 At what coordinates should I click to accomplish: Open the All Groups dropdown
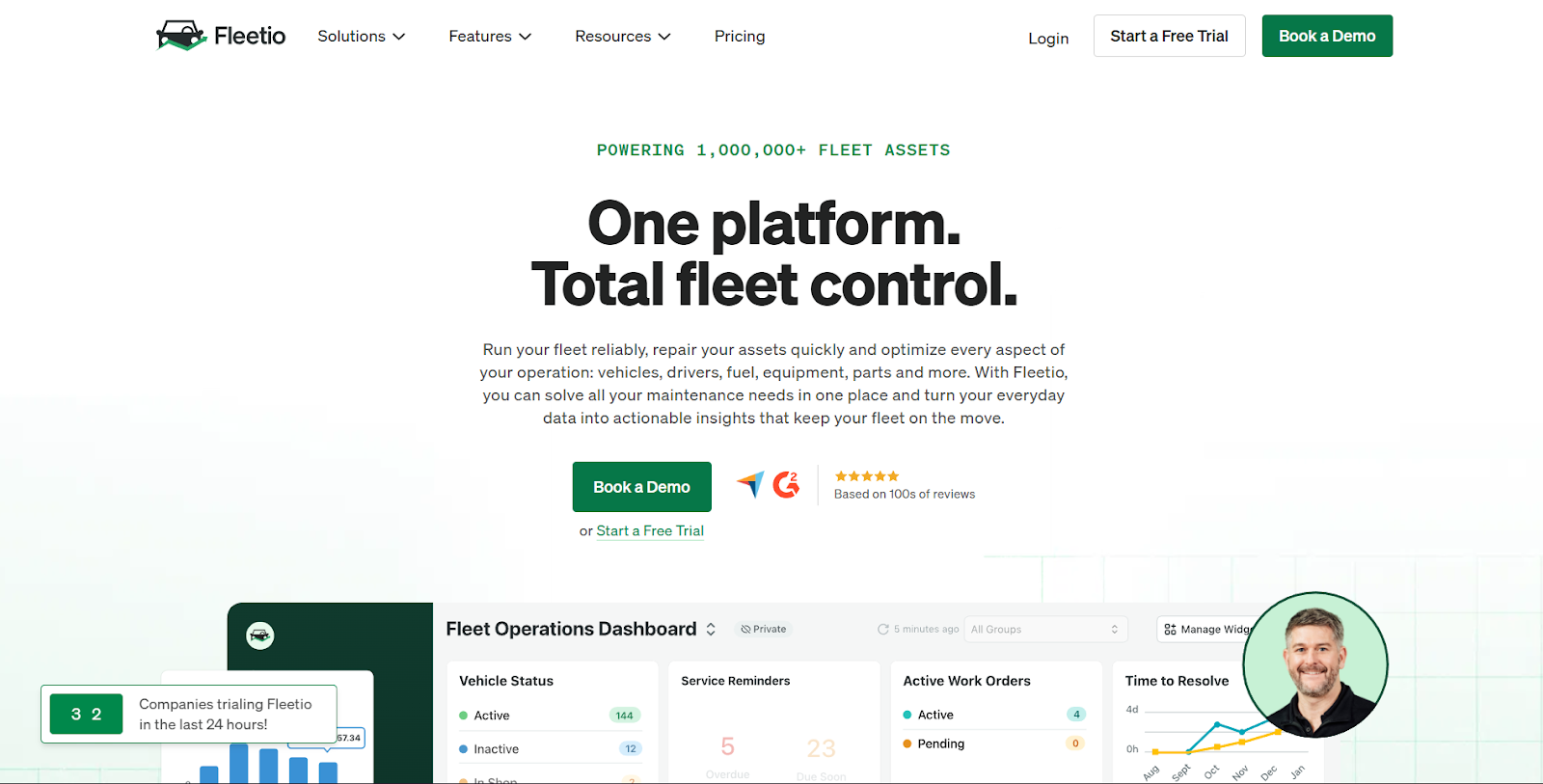(x=1045, y=629)
